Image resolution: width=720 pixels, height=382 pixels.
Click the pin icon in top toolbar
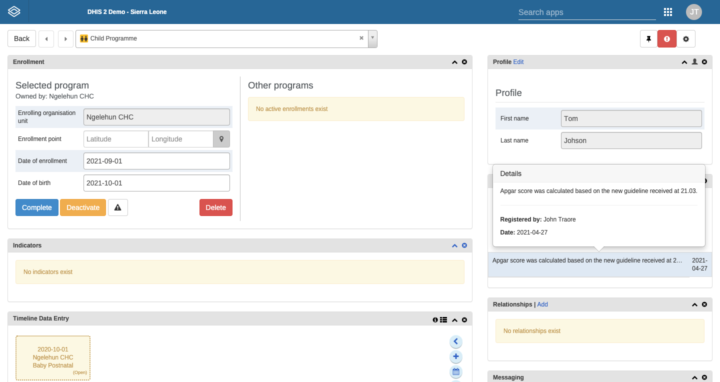pyautogui.click(x=648, y=39)
